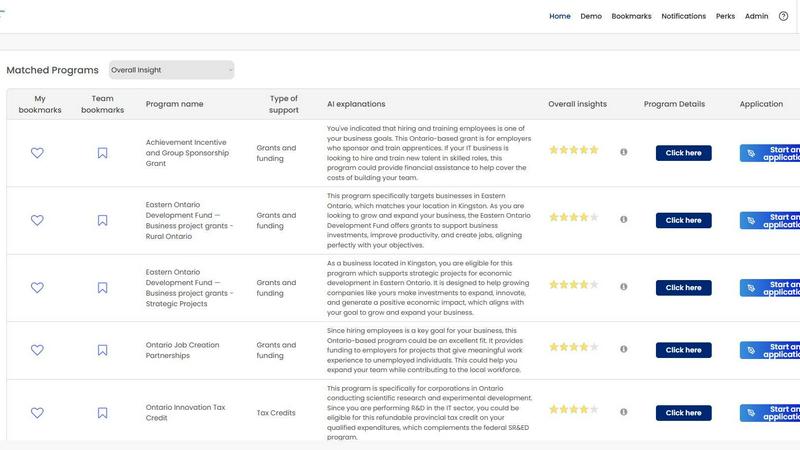Click here for Ontario Job Creation details
Screen dimensions: 800x450
click(x=683, y=350)
